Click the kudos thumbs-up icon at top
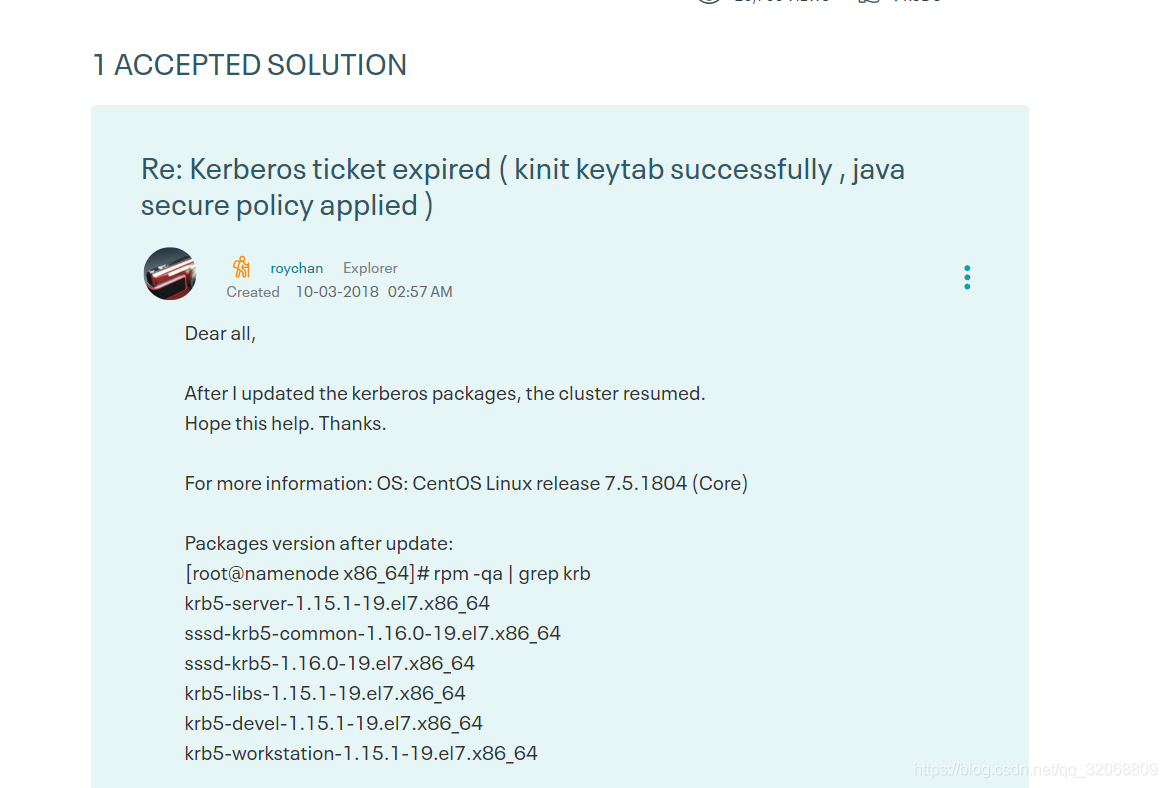 coord(869,1)
